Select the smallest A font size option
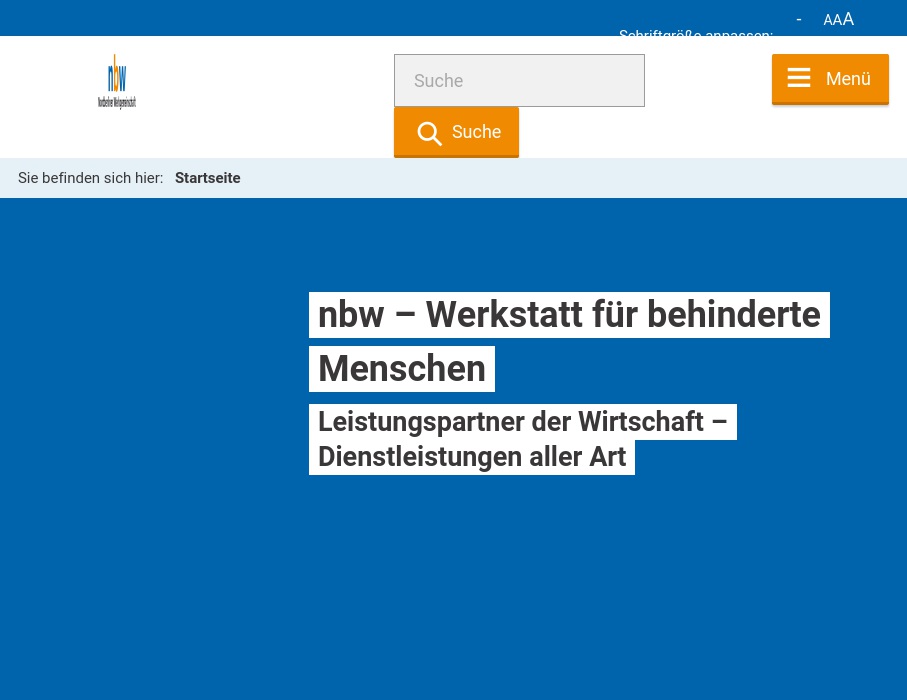Image resolution: width=907 pixels, height=700 pixels. (x=828, y=20)
